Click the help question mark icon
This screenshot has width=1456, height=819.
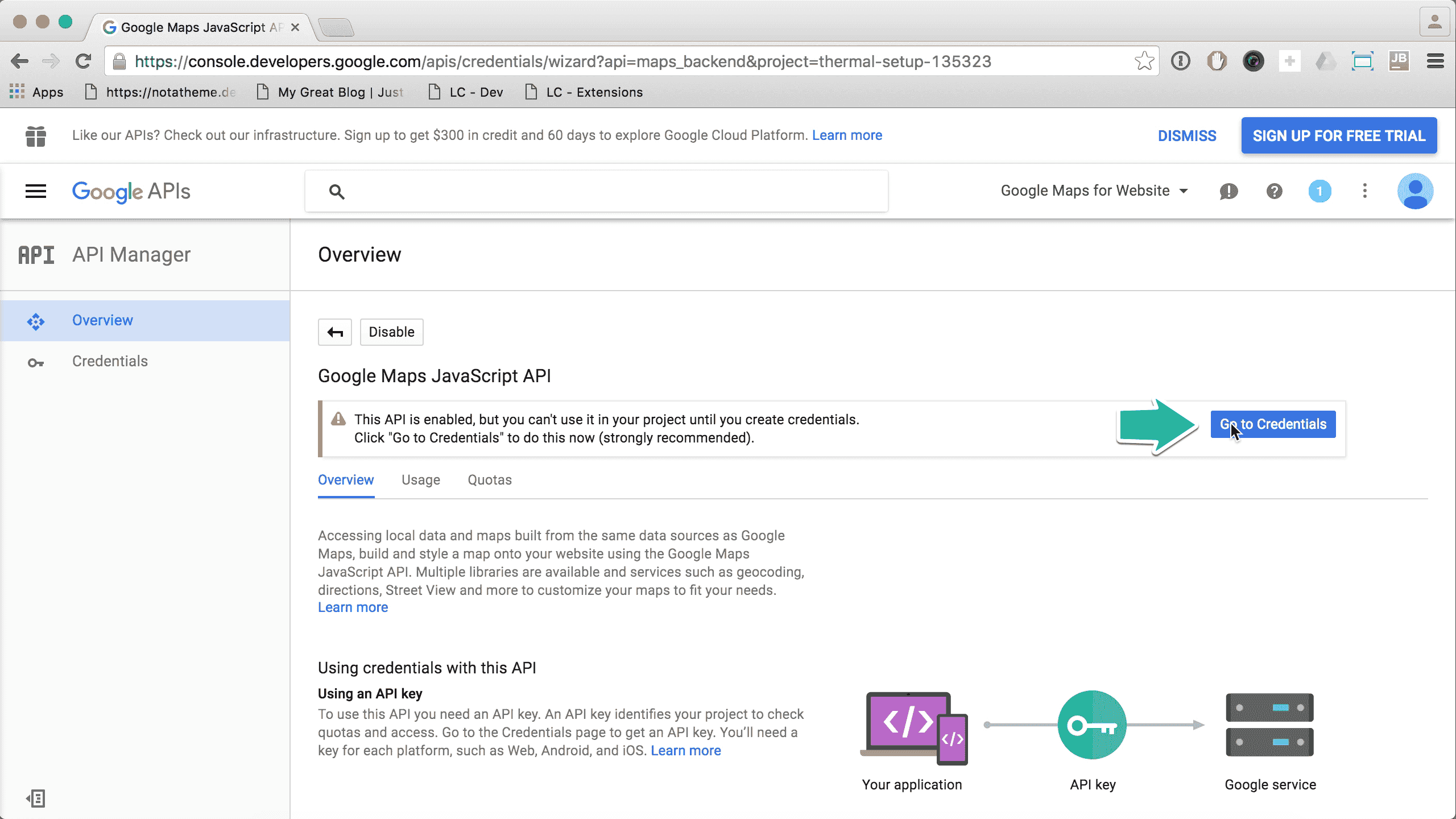pos(1274,190)
